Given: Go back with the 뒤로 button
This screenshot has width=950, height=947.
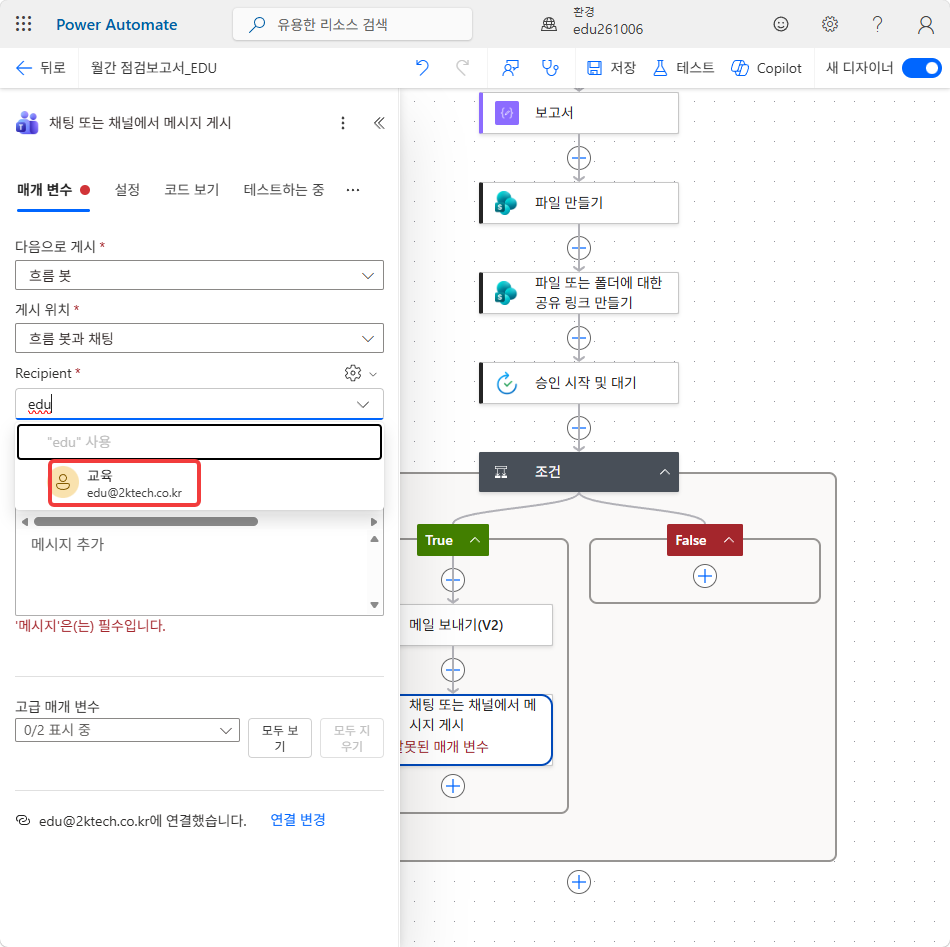Looking at the screenshot, I should coord(41,68).
